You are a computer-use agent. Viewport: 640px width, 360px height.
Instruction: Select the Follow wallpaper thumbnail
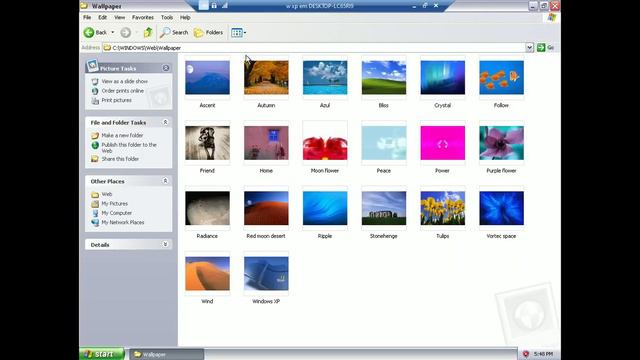pyautogui.click(x=501, y=78)
